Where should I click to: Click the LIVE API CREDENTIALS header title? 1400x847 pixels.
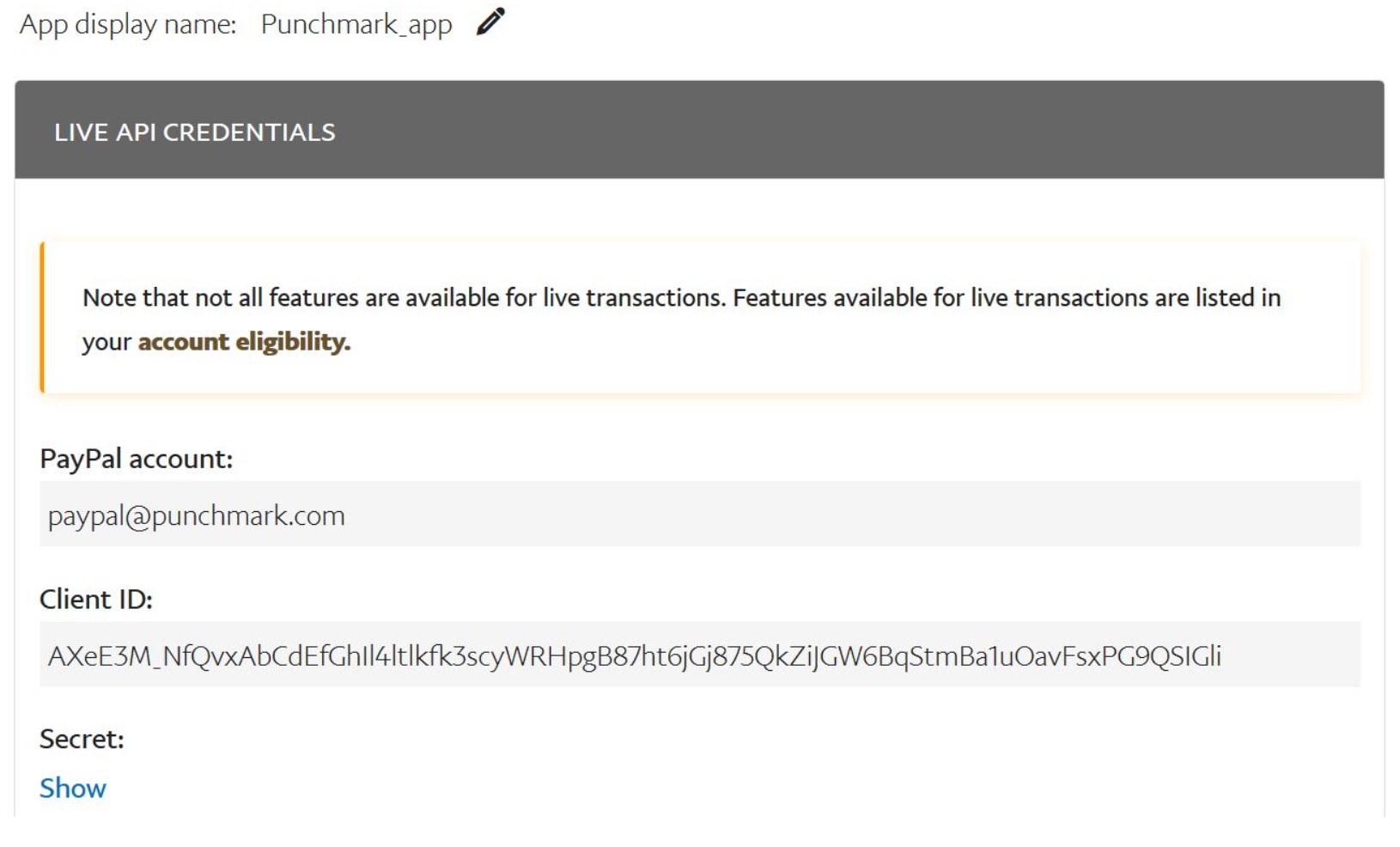coord(195,132)
